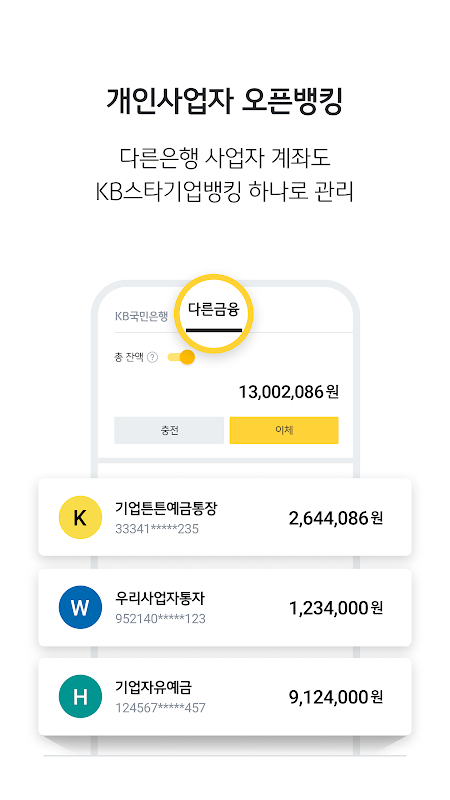
Task: Click account number 952140*****123
Action: coord(161,619)
